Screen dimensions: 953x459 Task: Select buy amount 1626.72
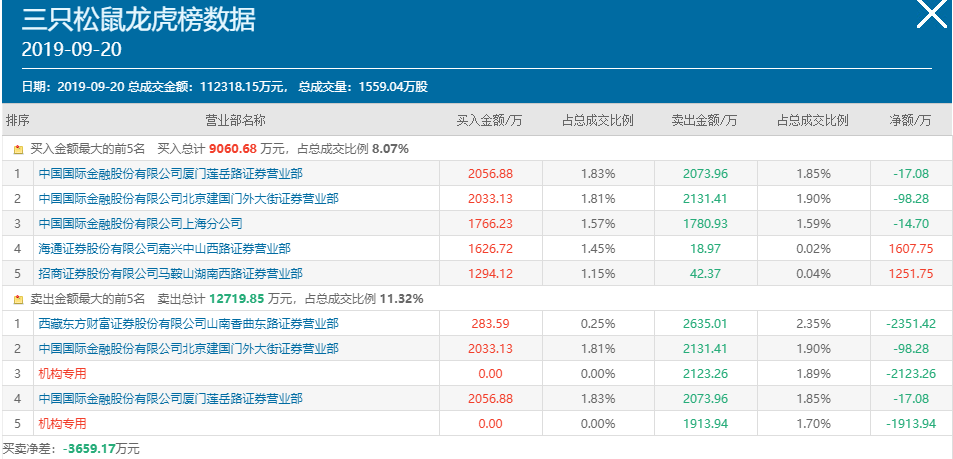coord(490,249)
